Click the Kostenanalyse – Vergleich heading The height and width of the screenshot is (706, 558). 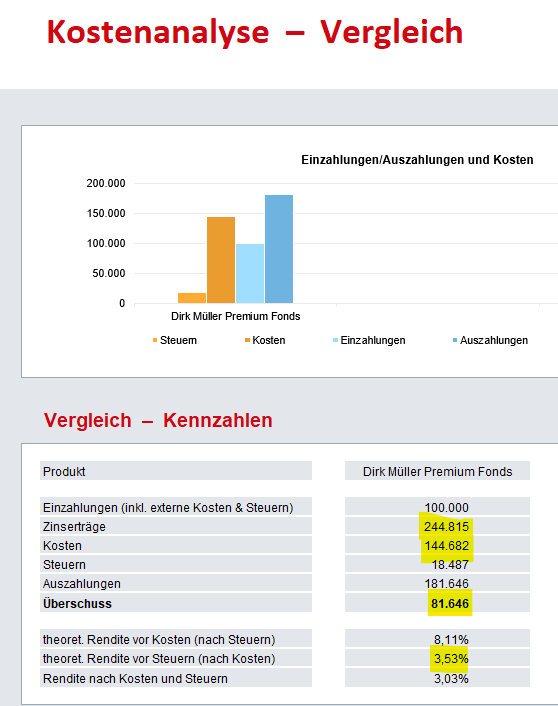(255, 32)
